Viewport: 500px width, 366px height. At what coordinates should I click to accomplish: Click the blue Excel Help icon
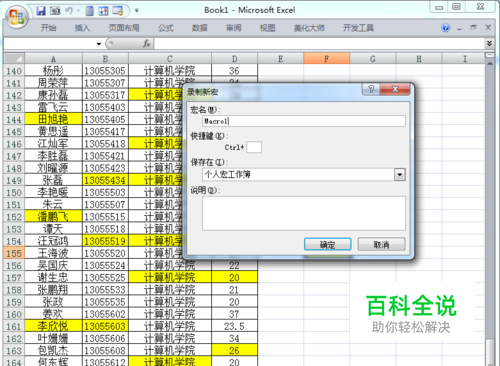(x=446, y=28)
